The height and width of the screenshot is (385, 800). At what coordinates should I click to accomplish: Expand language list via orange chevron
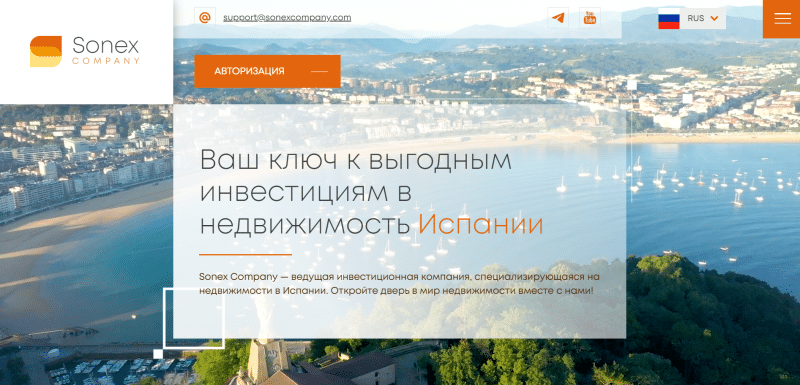pos(714,18)
